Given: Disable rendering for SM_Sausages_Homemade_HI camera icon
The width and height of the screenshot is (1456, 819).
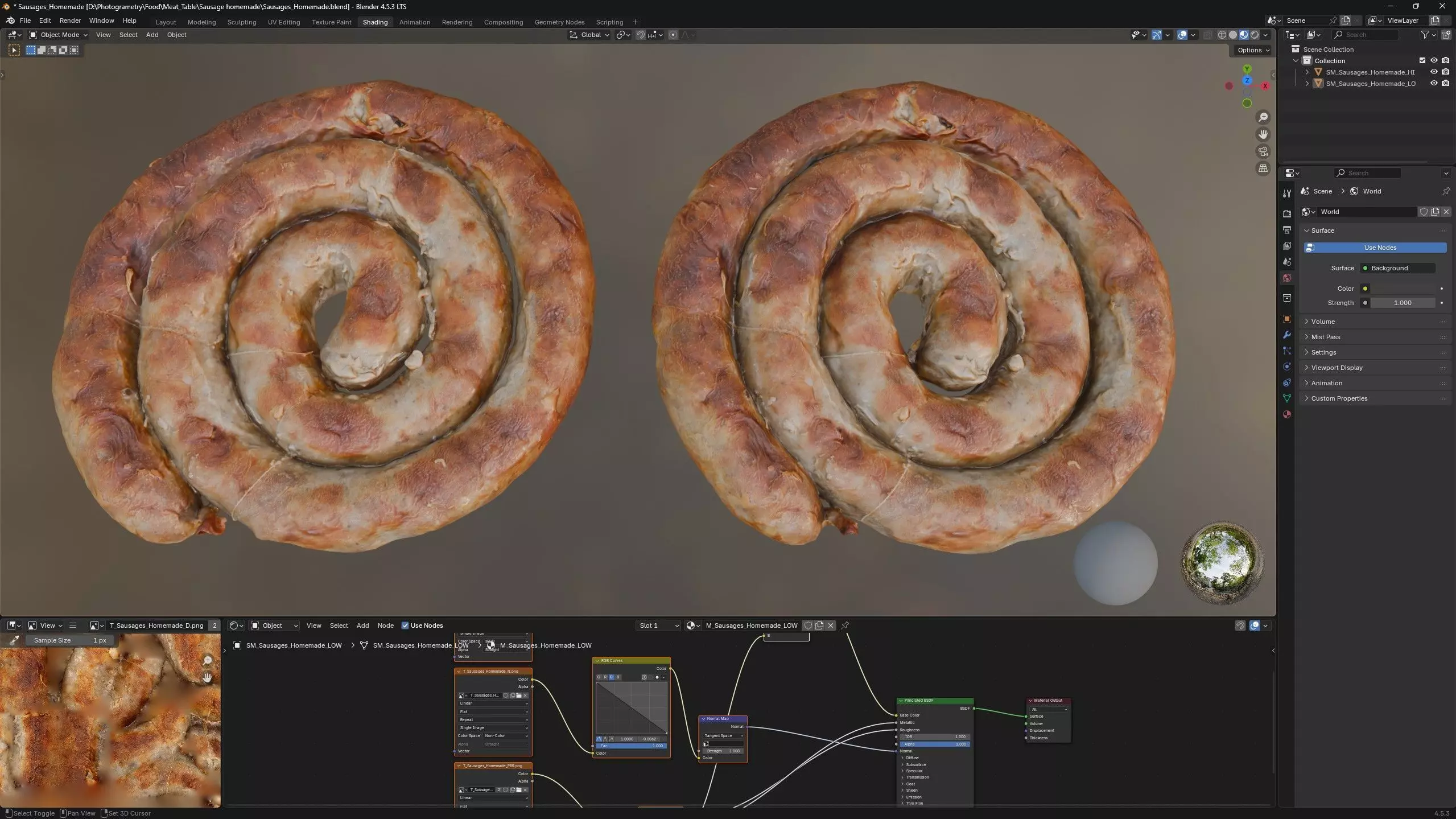Looking at the screenshot, I should tap(1445, 72).
